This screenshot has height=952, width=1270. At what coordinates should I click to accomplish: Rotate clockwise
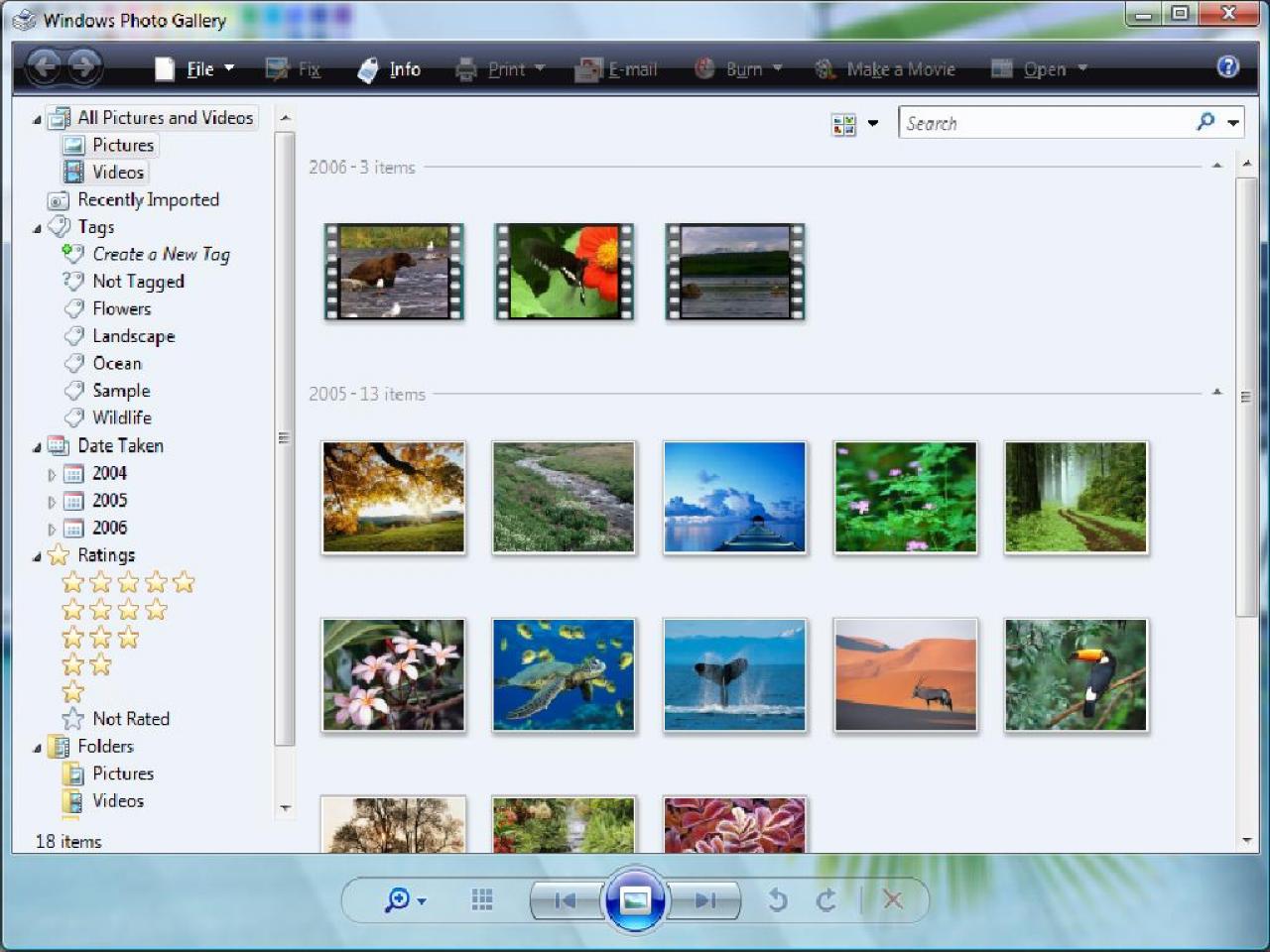825,899
